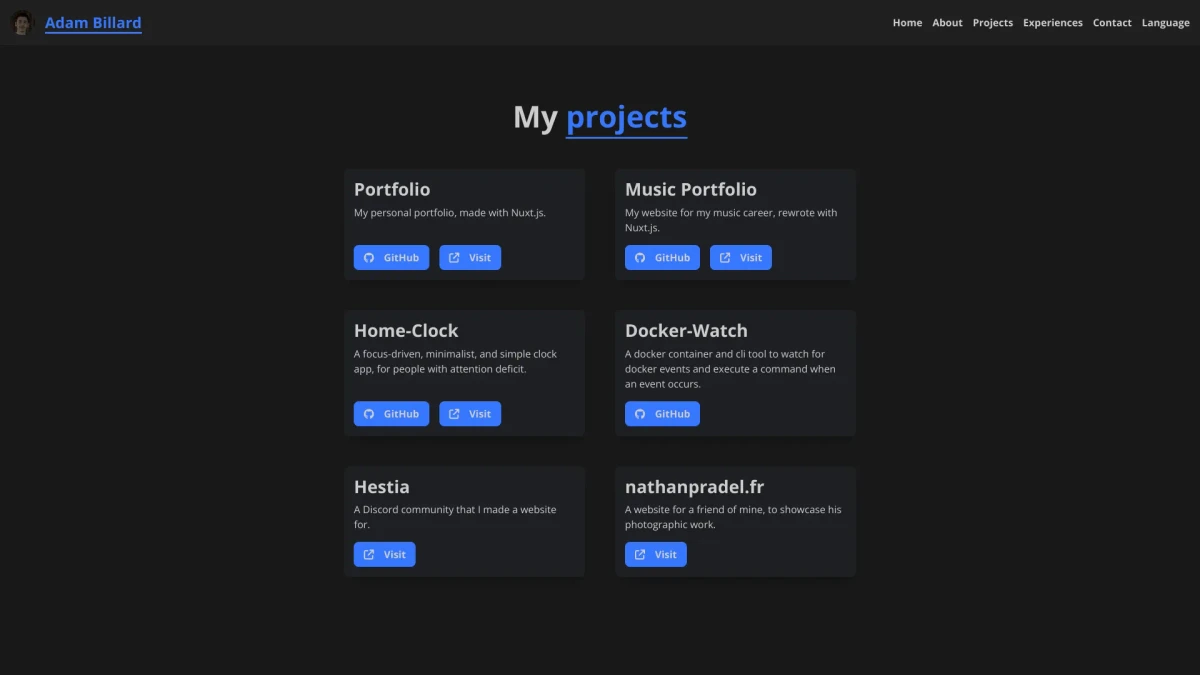Click the underlined word projects in page title
The width and height of the screenshot is (1200, 675).
point(626,117)
